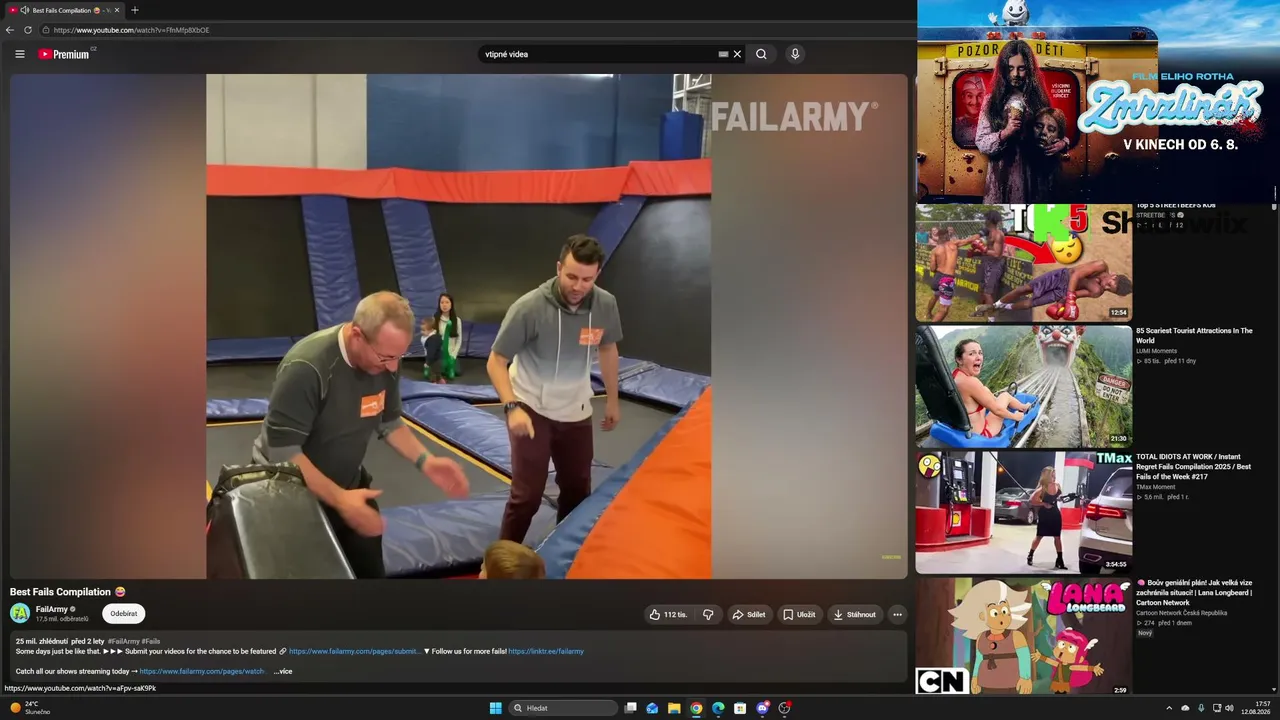The height and width of the screenshot is (720, 1280).
Task: Click the taskbar Hledat search box
Action: (562, 708)
